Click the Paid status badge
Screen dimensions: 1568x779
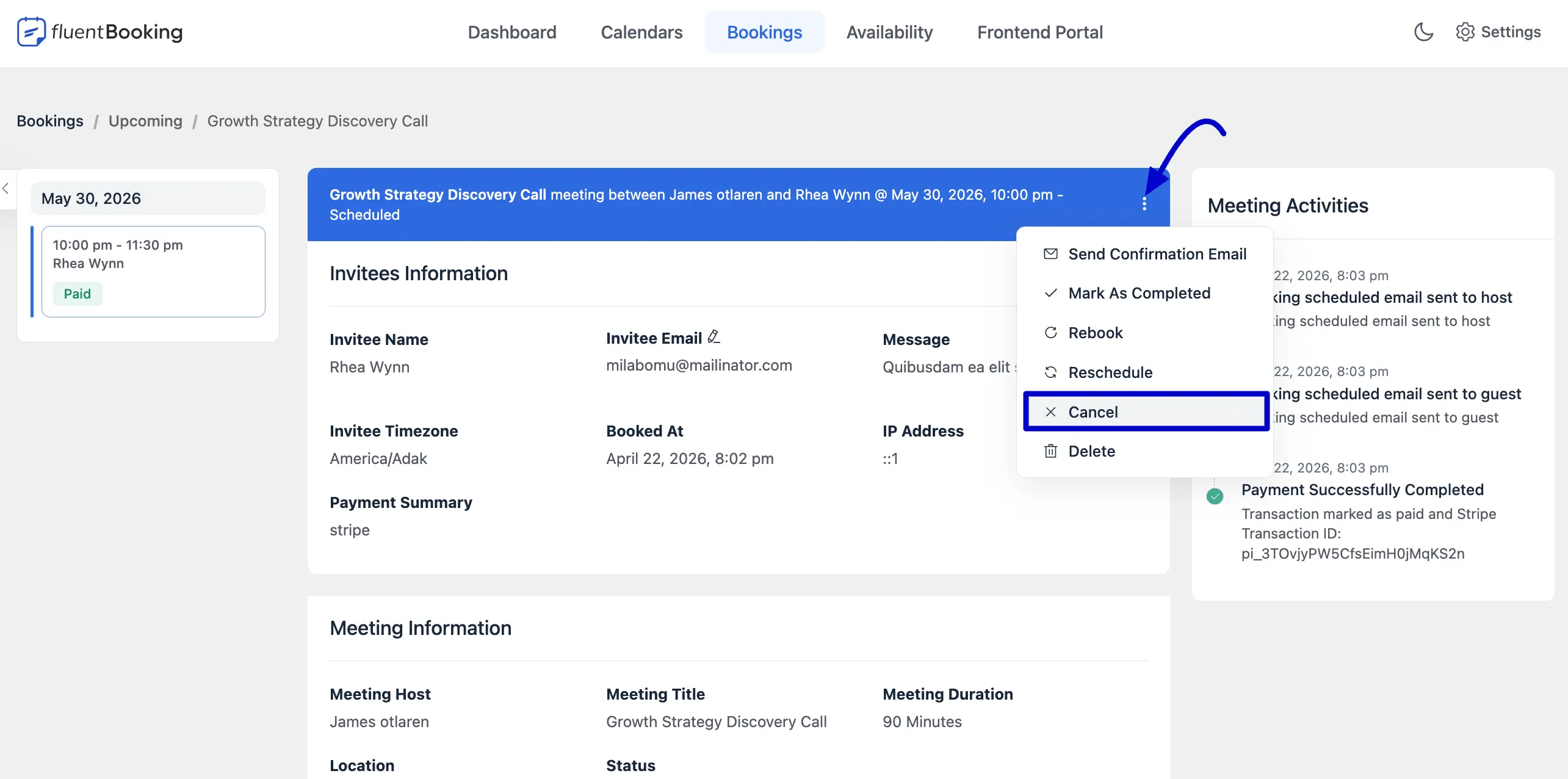click(78, 294)
